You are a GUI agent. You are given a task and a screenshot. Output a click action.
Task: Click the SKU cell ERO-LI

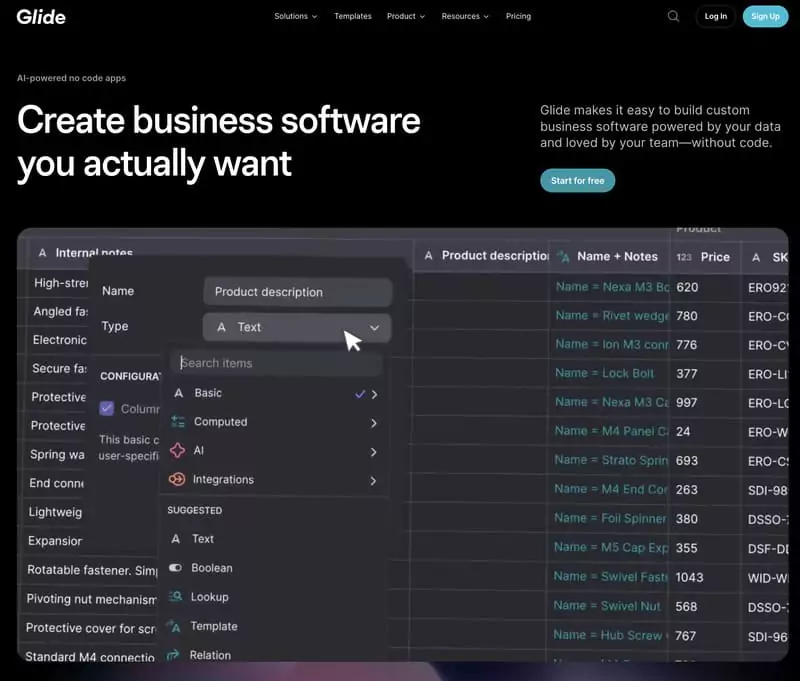coord(767,374)
